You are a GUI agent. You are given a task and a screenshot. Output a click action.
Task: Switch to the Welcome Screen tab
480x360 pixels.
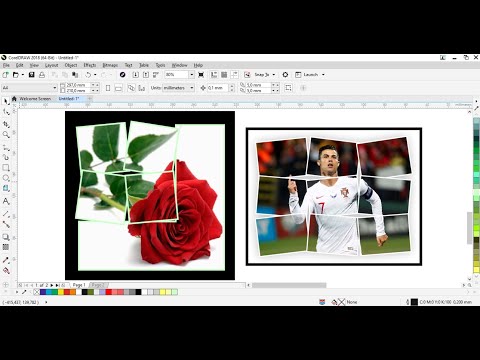[35, 99]
